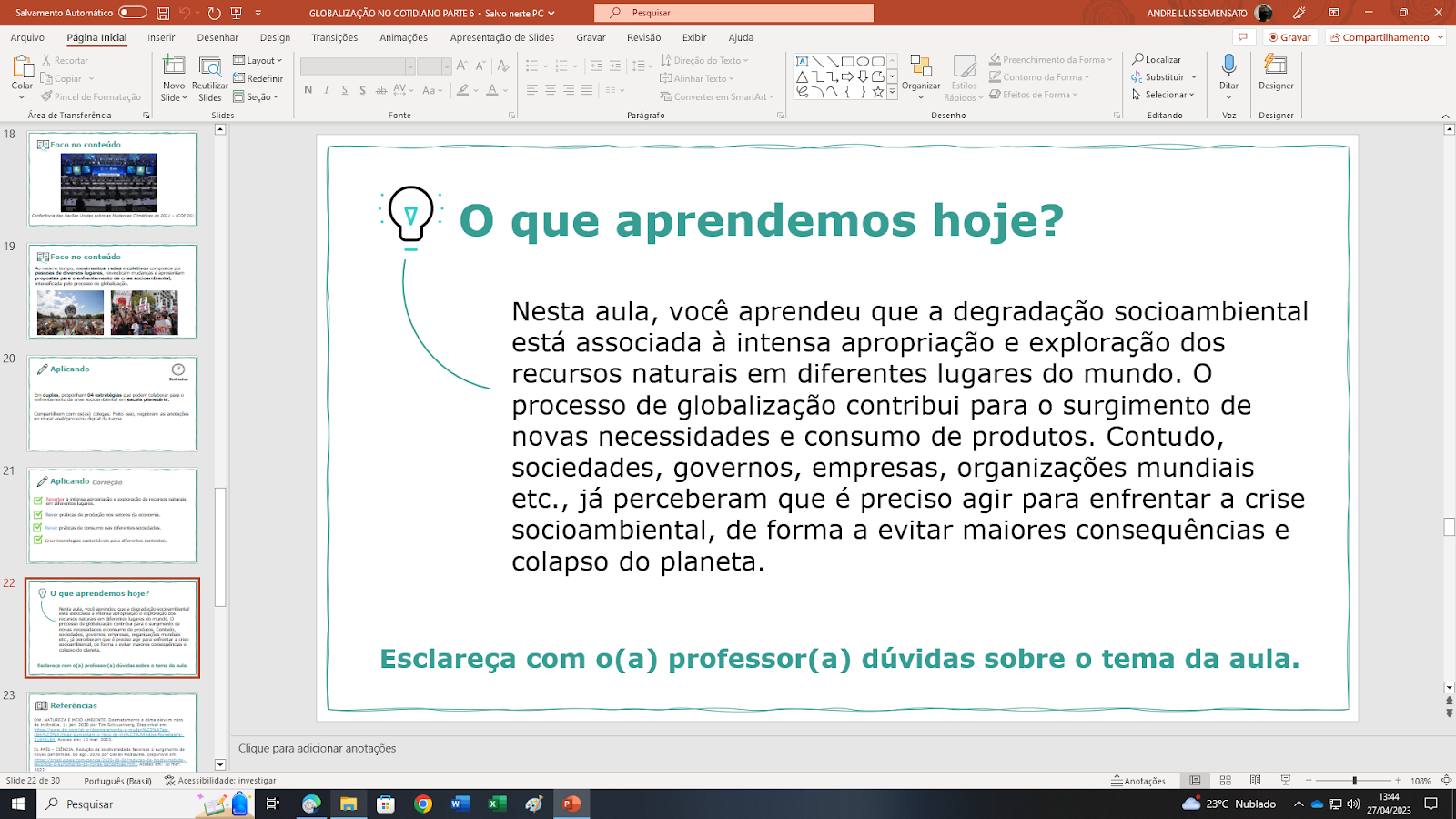
Task: Click the save icon in the title bar
Action: (x=163, y=13)
